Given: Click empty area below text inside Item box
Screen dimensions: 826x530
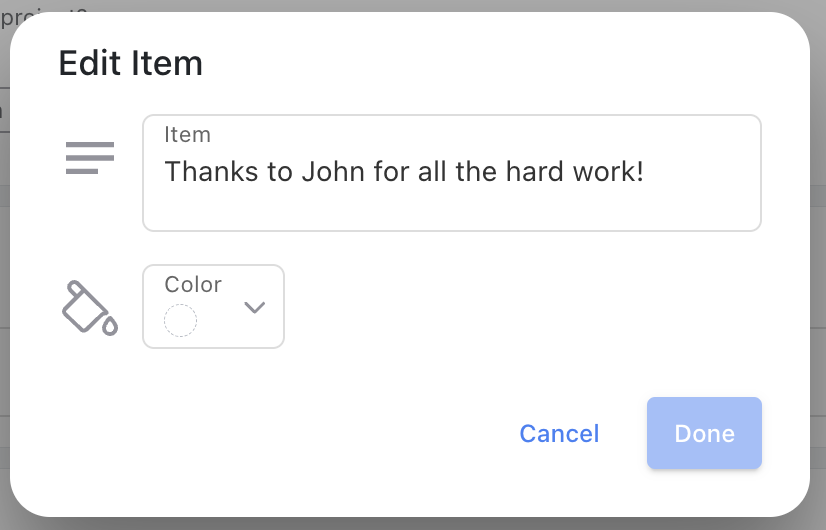Looking at the screenshot, I should [x=451, y=209].
